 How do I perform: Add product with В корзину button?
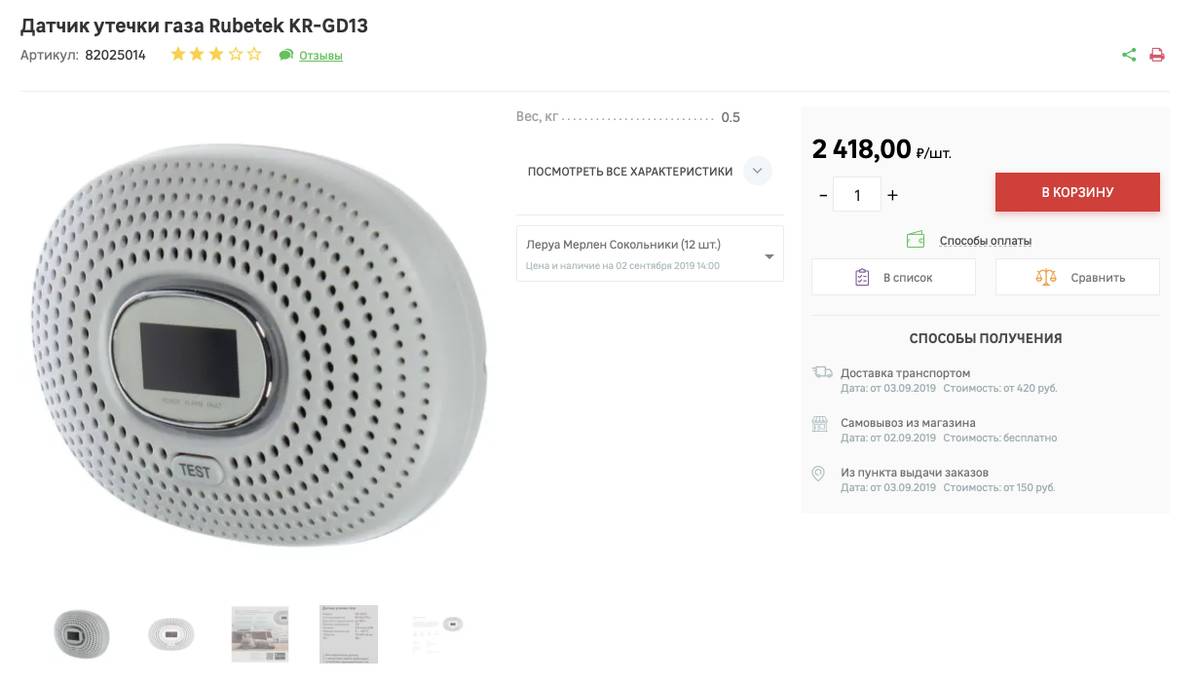coord(1077,192)
